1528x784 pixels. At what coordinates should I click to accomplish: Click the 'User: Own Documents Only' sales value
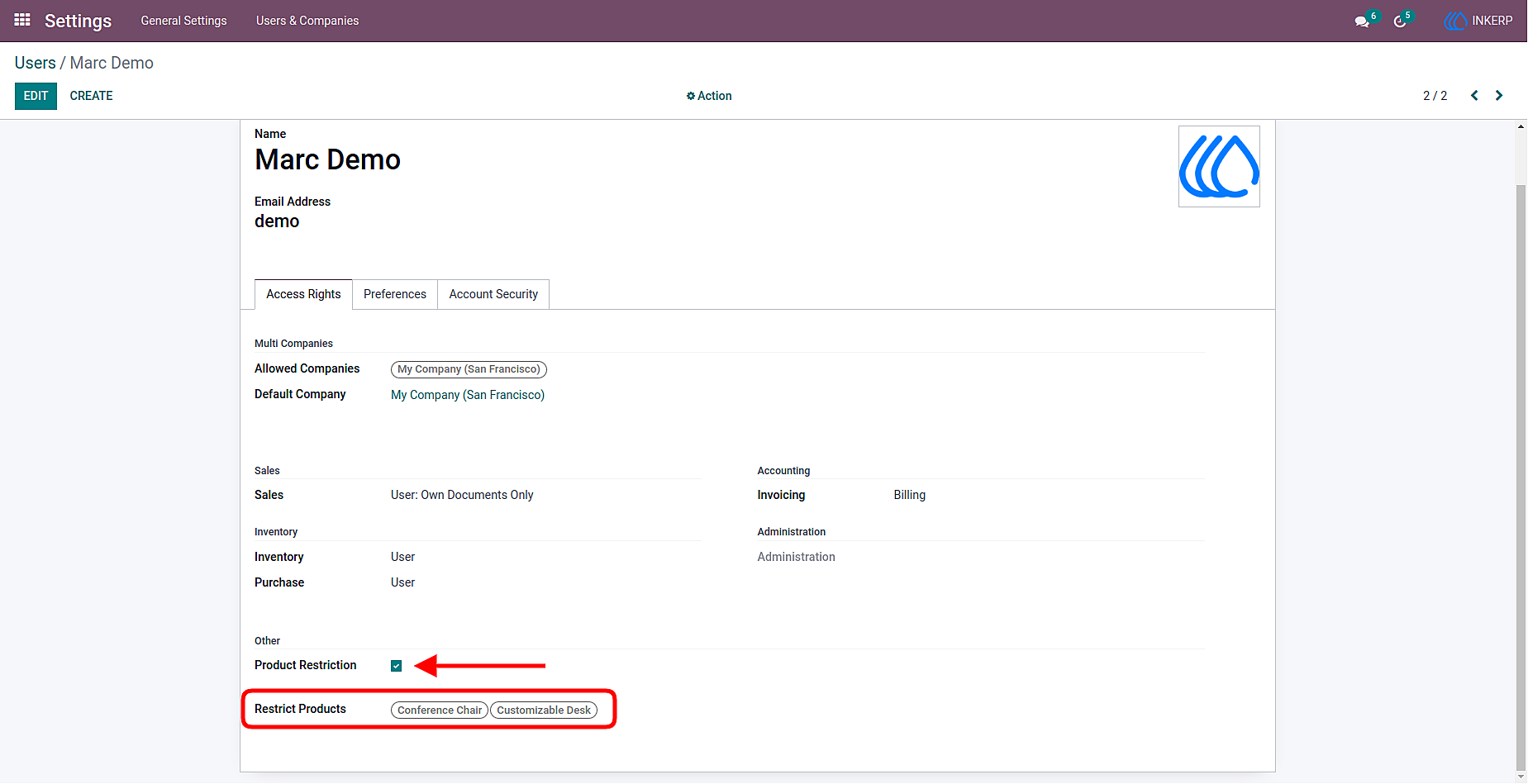coord(462,495)
